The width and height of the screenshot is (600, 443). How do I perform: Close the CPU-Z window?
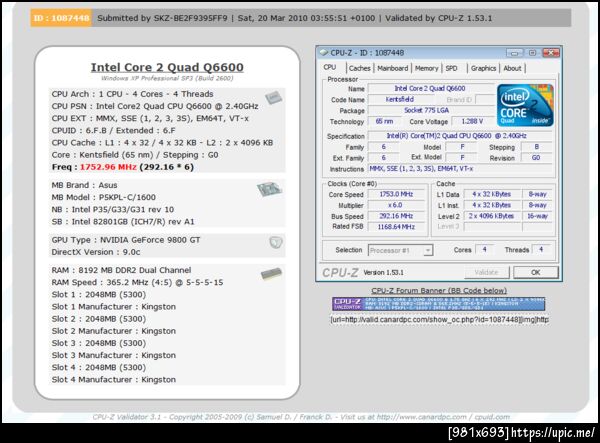(x=551, y=53)
